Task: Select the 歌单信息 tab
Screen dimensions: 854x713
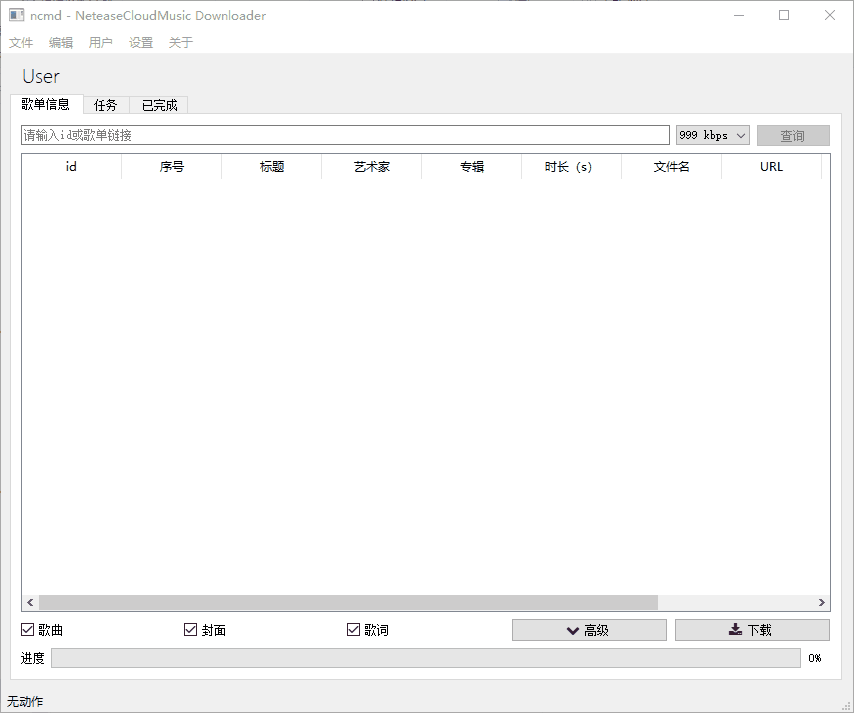Action: click(x=47, y=104)
